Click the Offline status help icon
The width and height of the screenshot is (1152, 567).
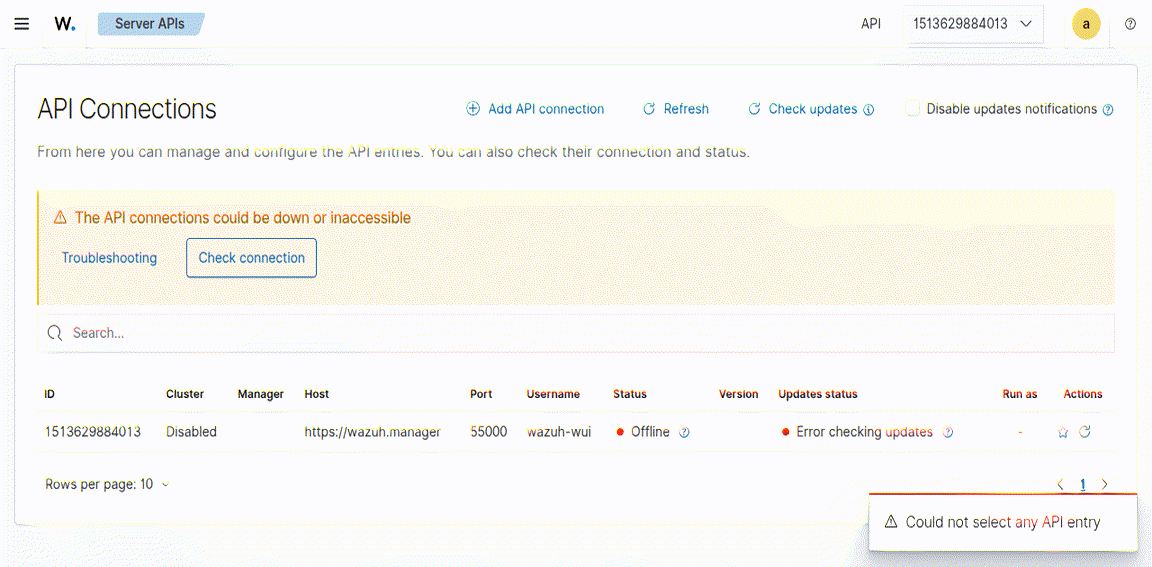point(684,433)
